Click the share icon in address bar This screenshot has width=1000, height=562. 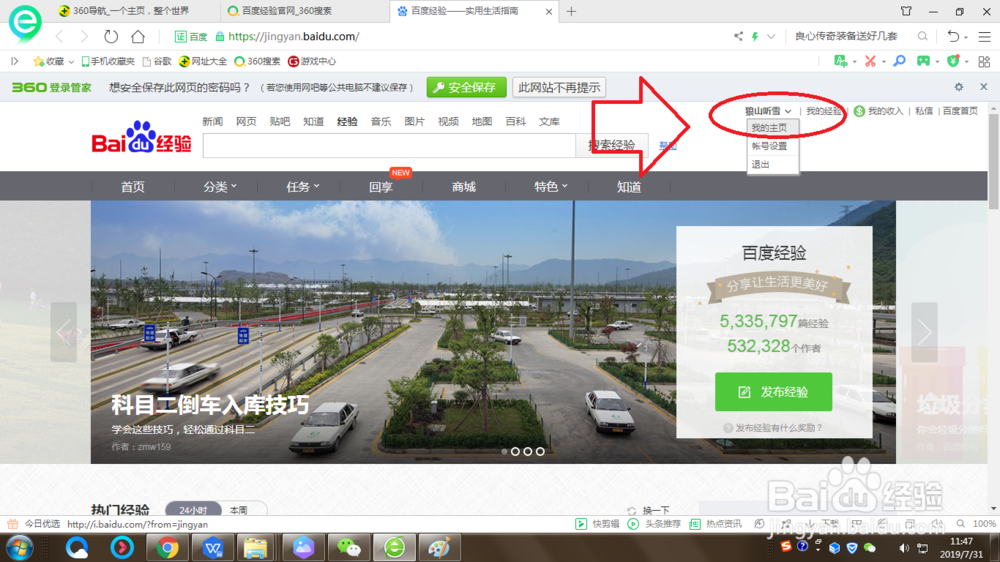[738, 36]
